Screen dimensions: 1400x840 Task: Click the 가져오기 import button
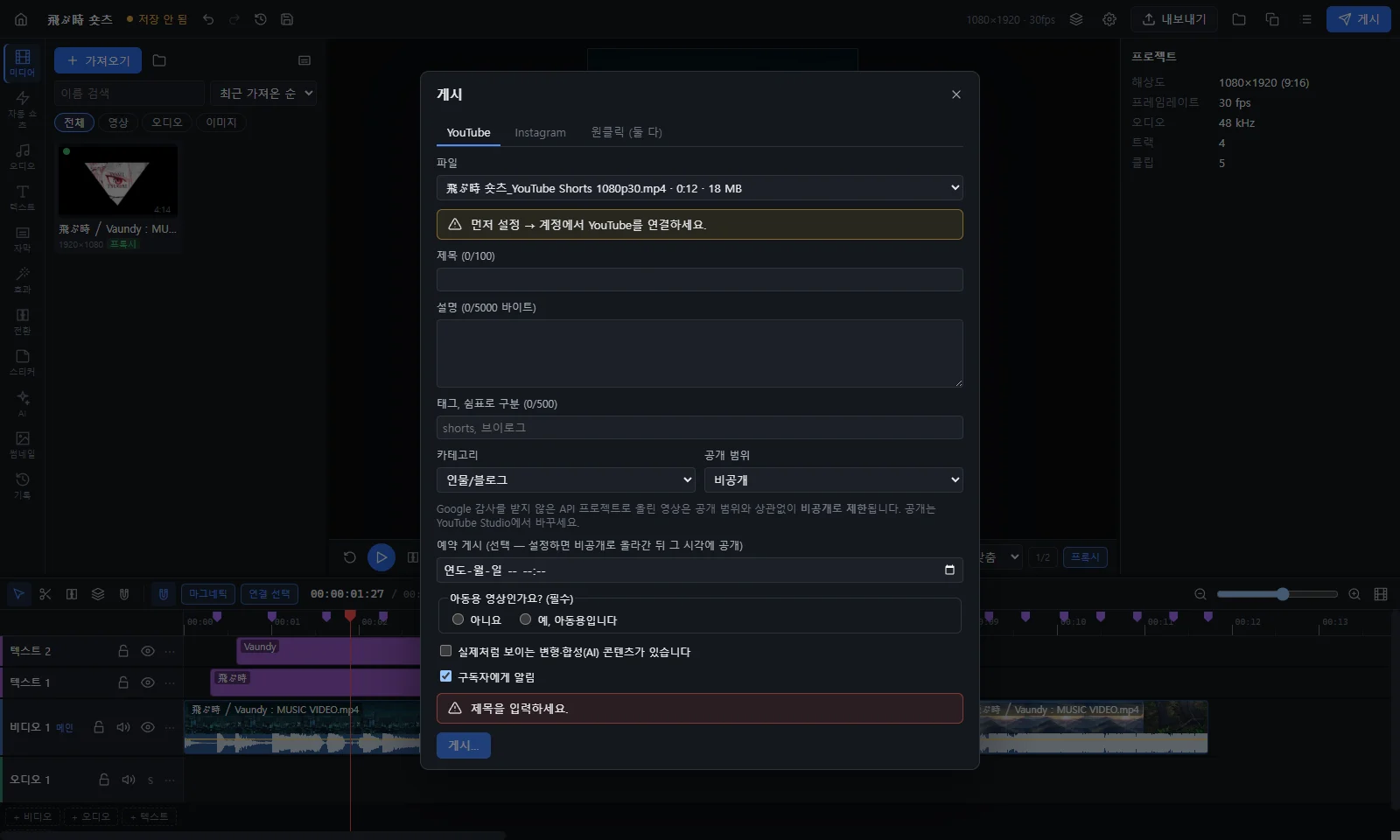tap(98, 60)
